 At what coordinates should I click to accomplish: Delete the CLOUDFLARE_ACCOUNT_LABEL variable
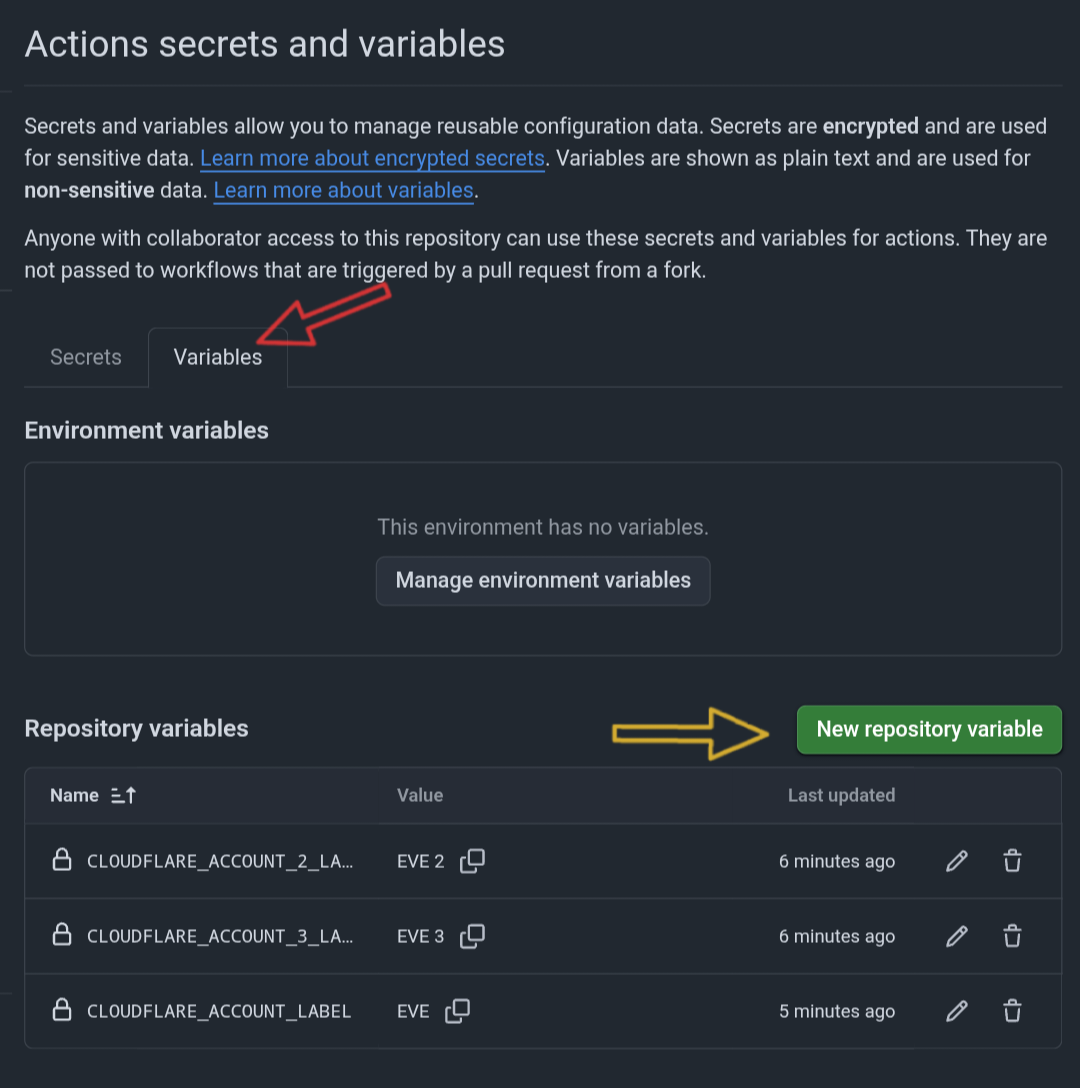(x=1012, y=1011)
